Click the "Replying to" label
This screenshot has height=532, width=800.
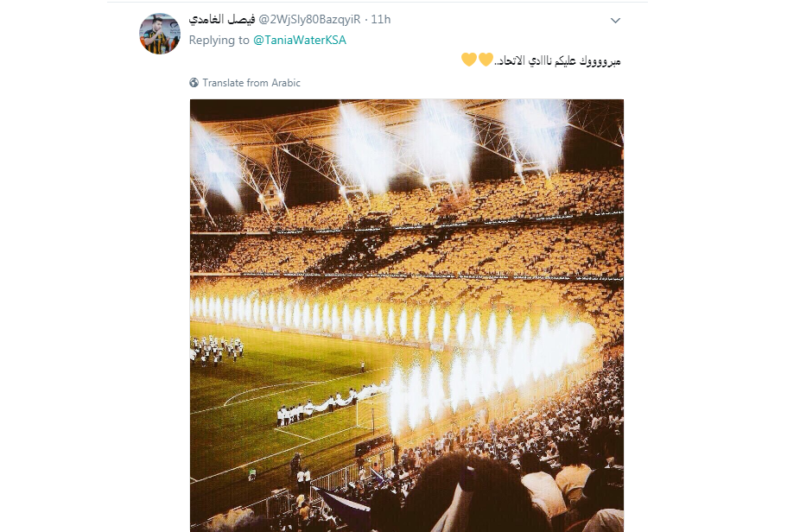219,40
